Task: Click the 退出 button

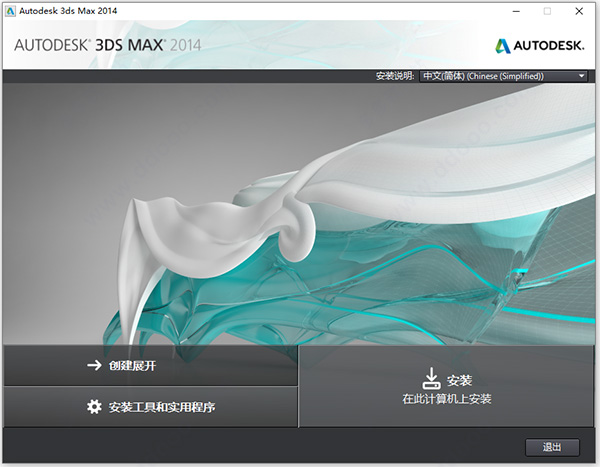Action: coord(552,447)
